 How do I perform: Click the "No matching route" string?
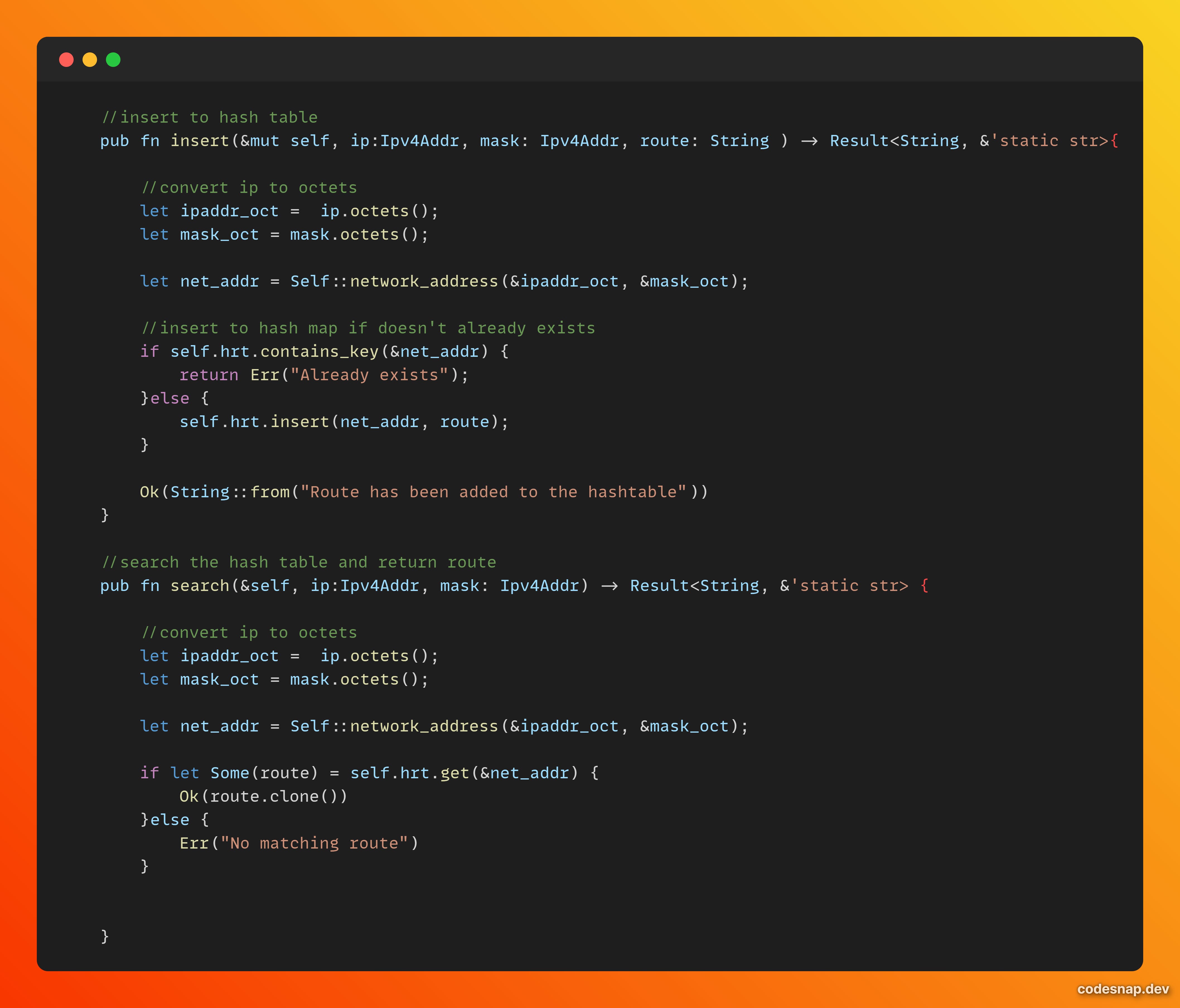[314, 843]
